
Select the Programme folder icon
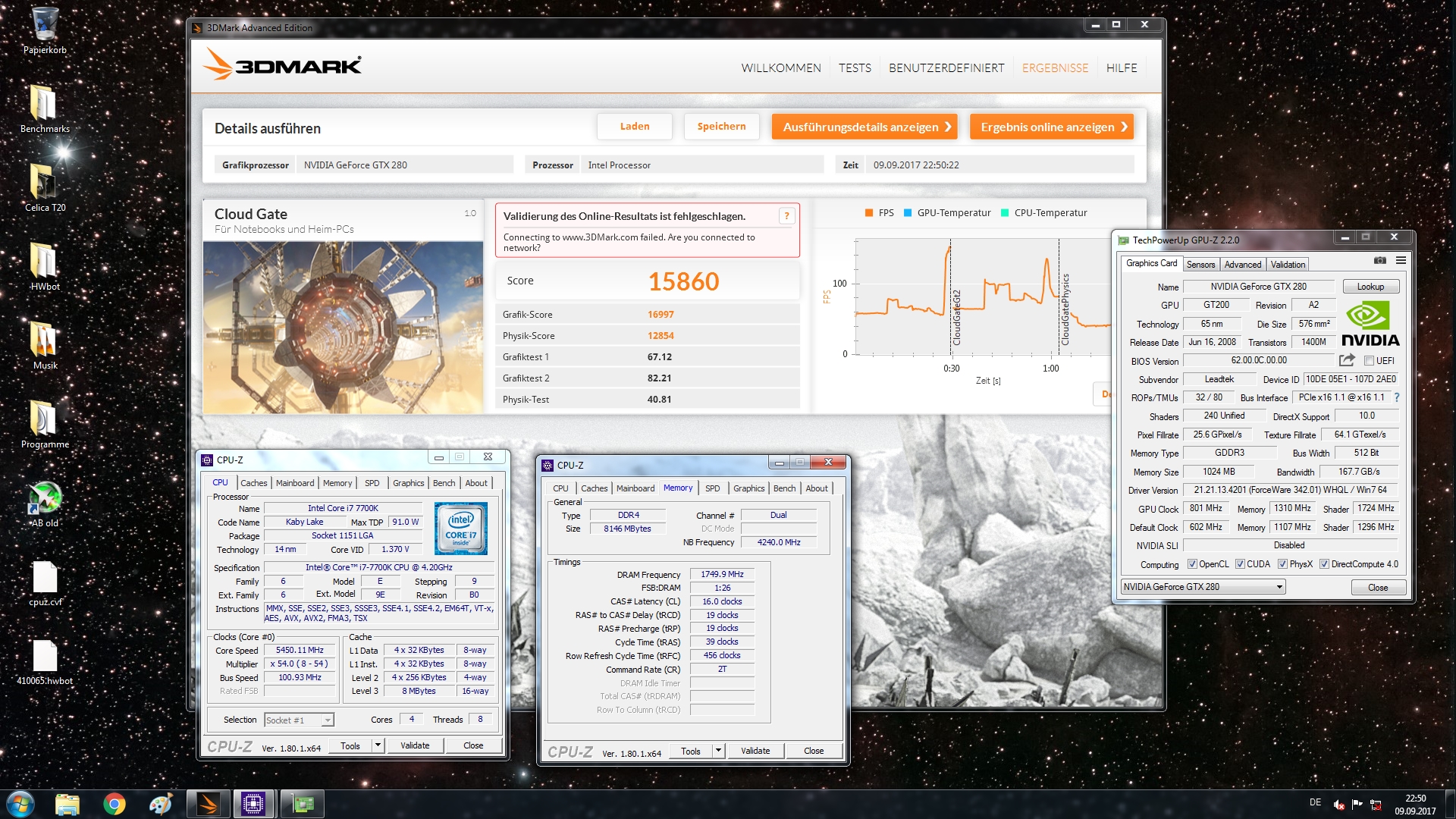pyautogui.click(x=45, y=425)
